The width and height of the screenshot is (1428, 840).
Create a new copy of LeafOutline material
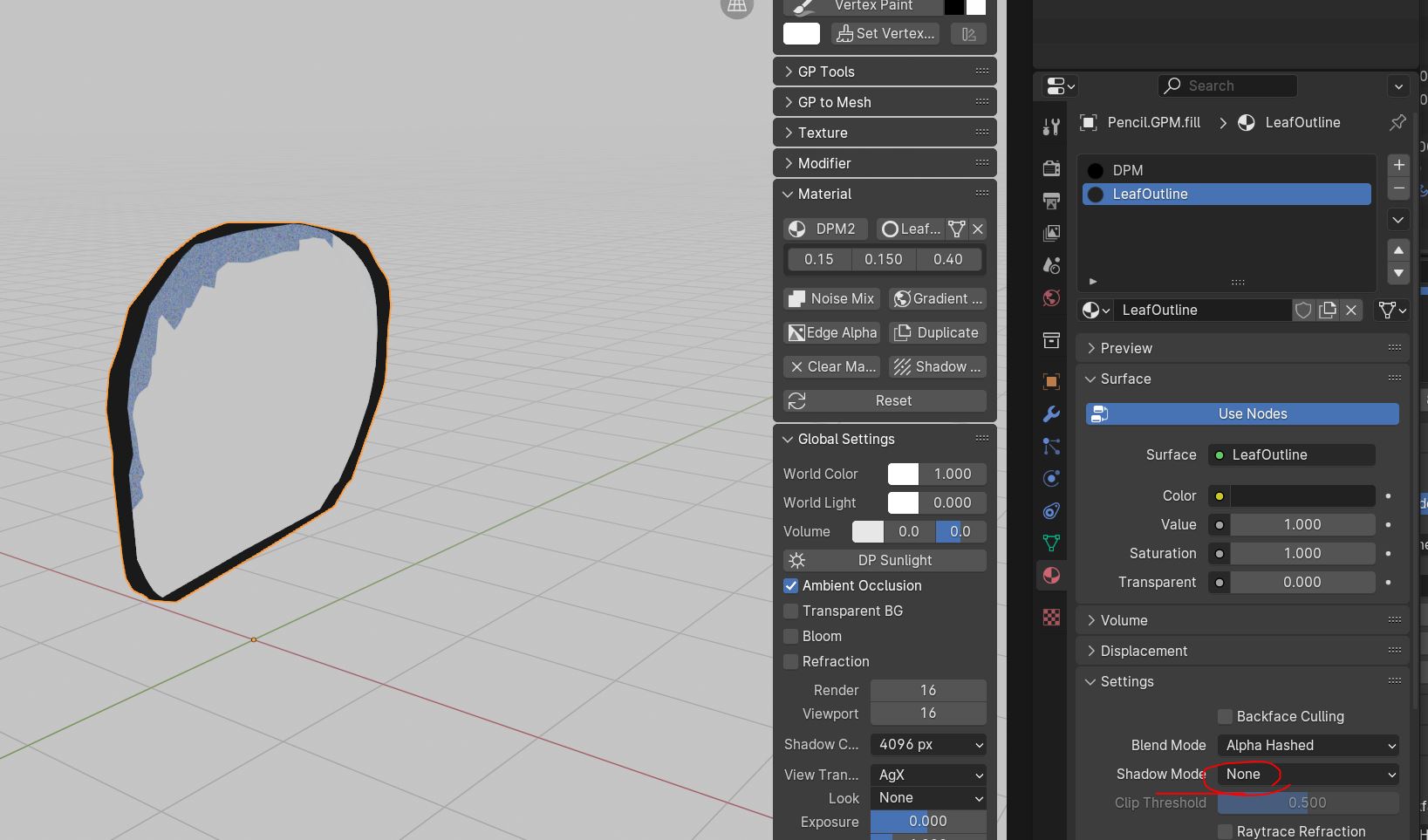tap(1328, 310)
